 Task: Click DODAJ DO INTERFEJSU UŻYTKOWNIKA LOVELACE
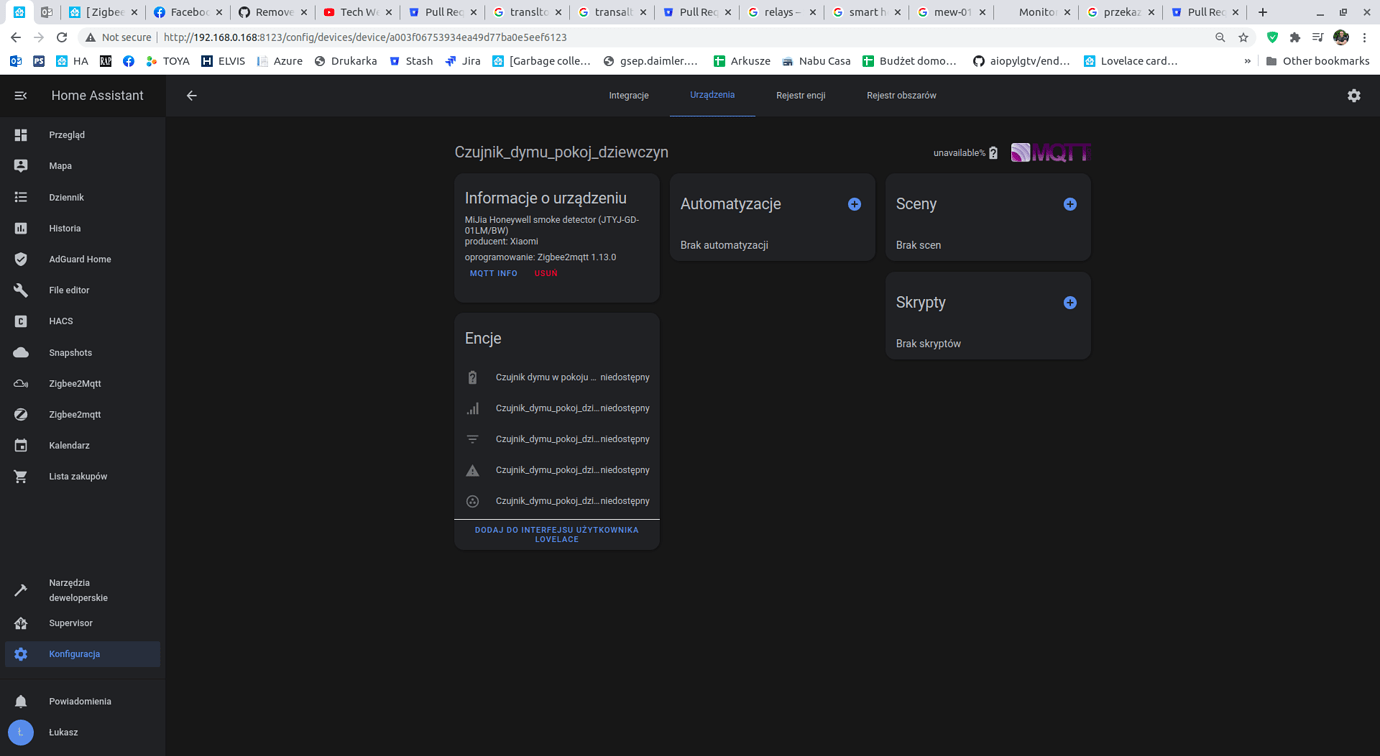point(556,534)
